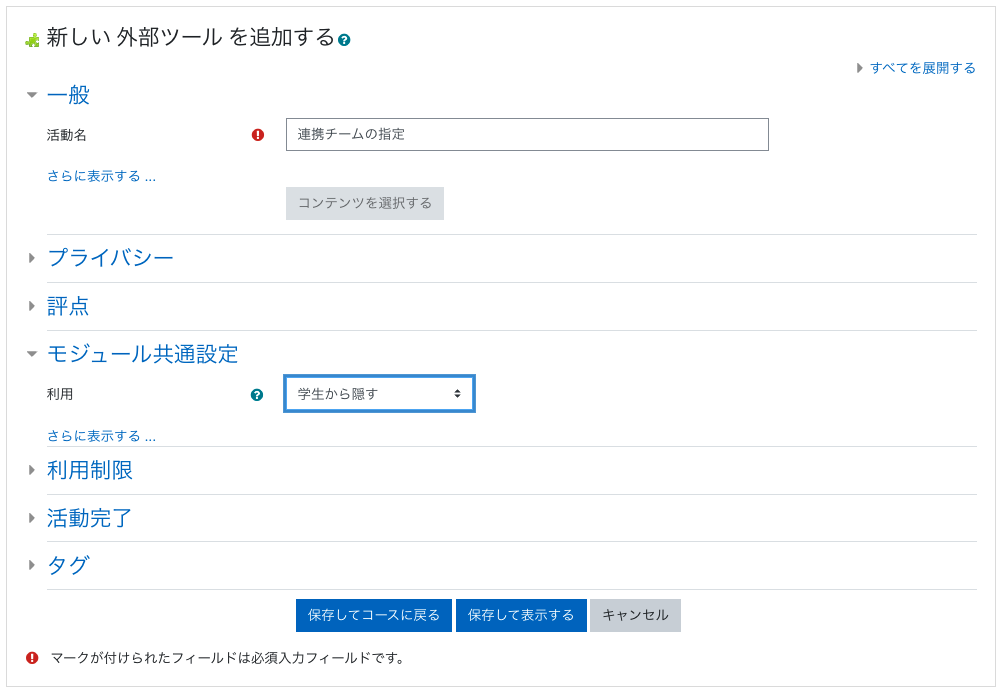Image resolution: width=1002 pixels, height=691 pixels.
Task: Click さらに表示する under モジュール共通設定
Action: pos(101,436)
